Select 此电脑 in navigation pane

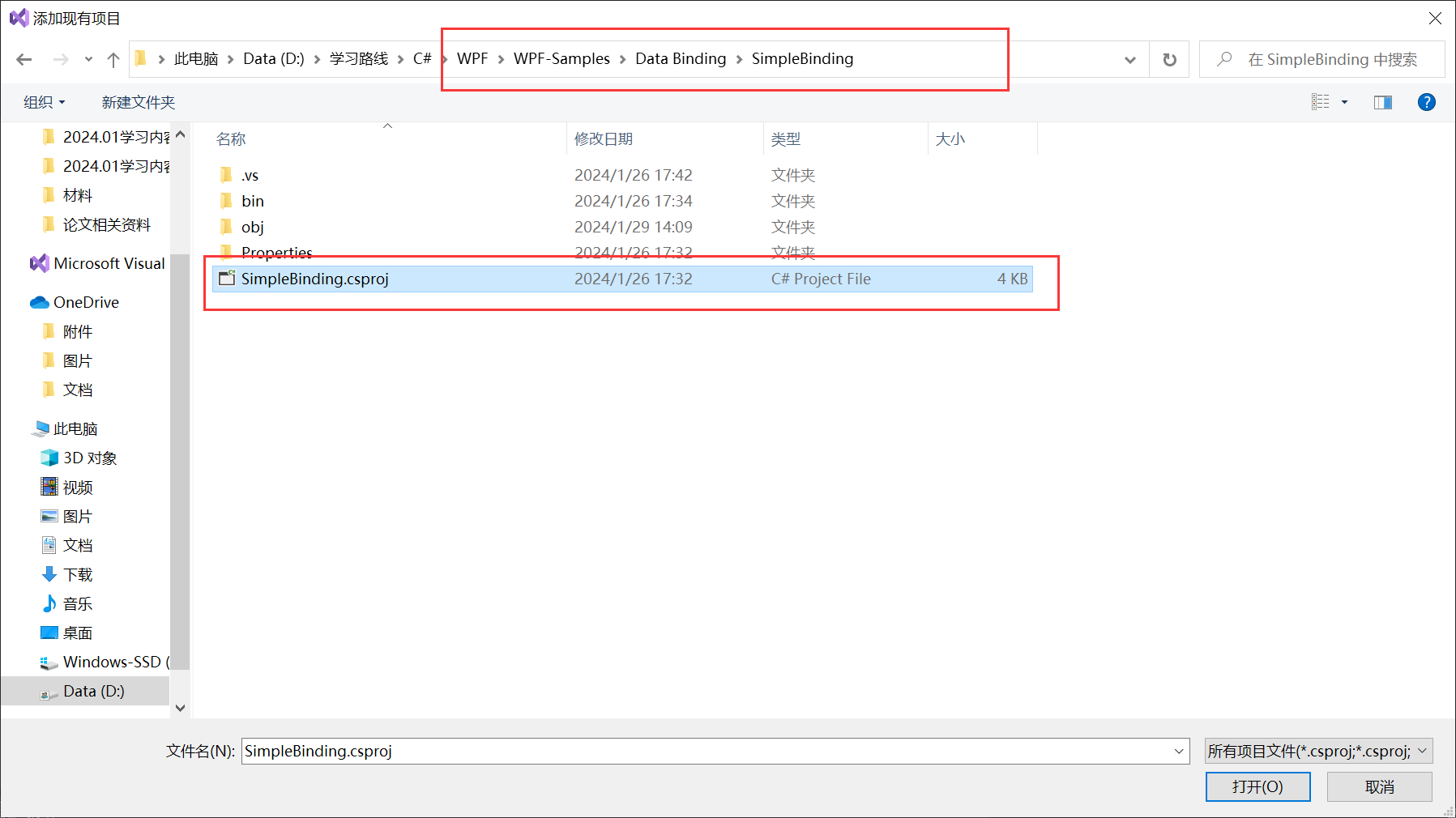coord(75,428)
